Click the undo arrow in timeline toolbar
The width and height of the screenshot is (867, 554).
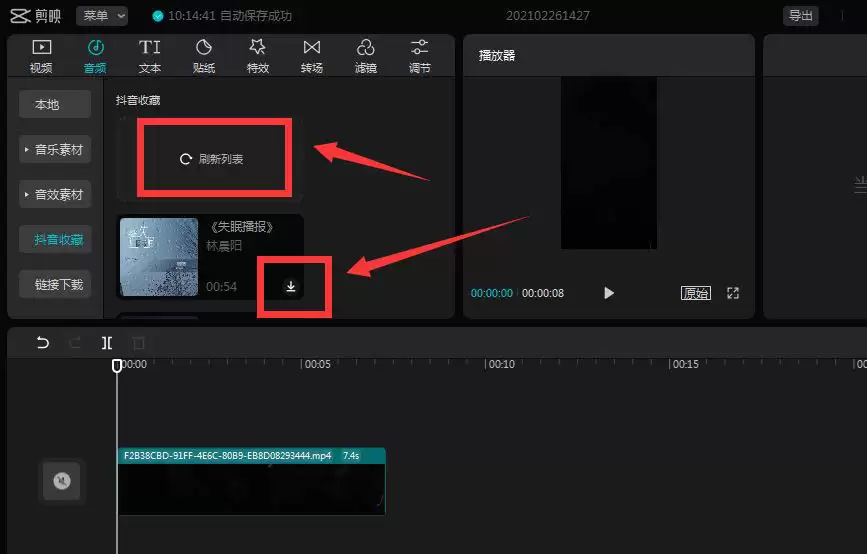click(43, 343)
